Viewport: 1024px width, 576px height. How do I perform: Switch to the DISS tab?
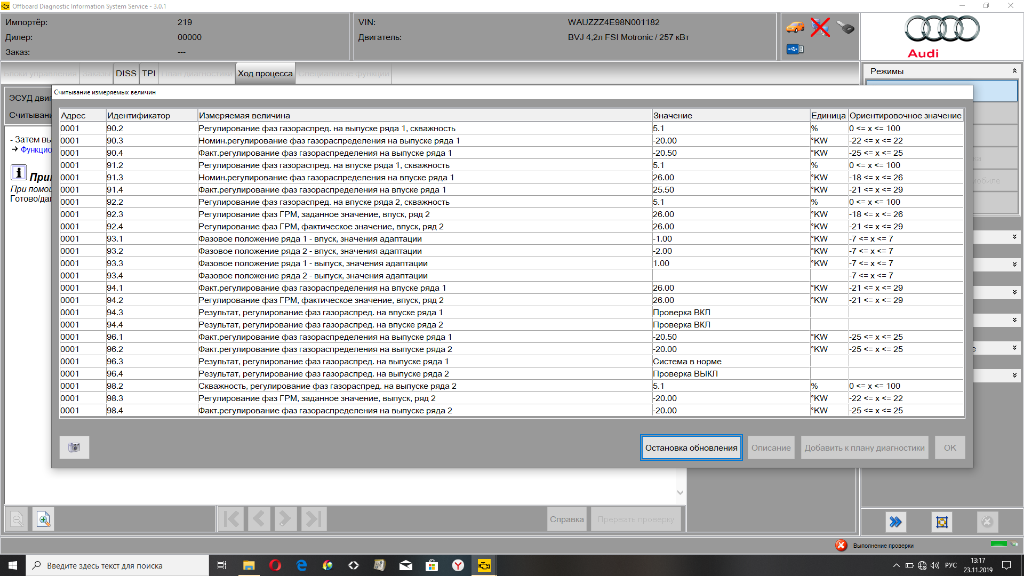(x=126, y=73)
